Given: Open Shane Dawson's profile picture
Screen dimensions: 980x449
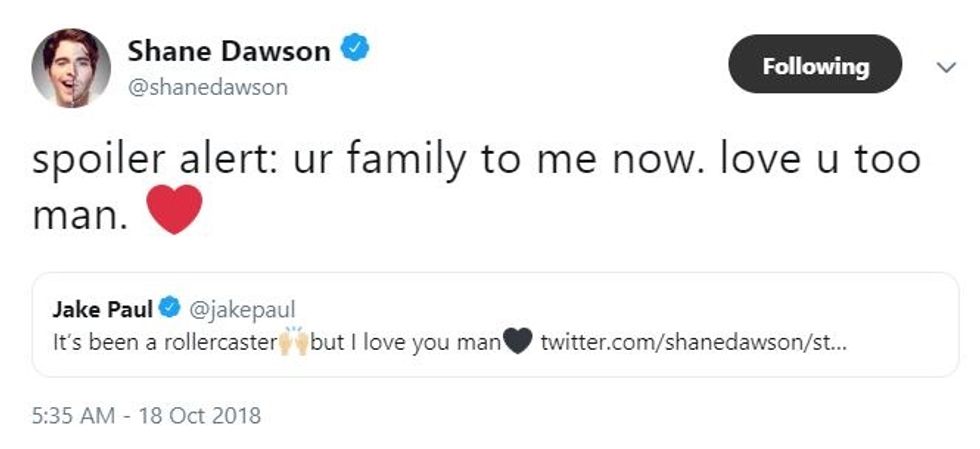Looking at the screenshot, I should pos(70,68).
